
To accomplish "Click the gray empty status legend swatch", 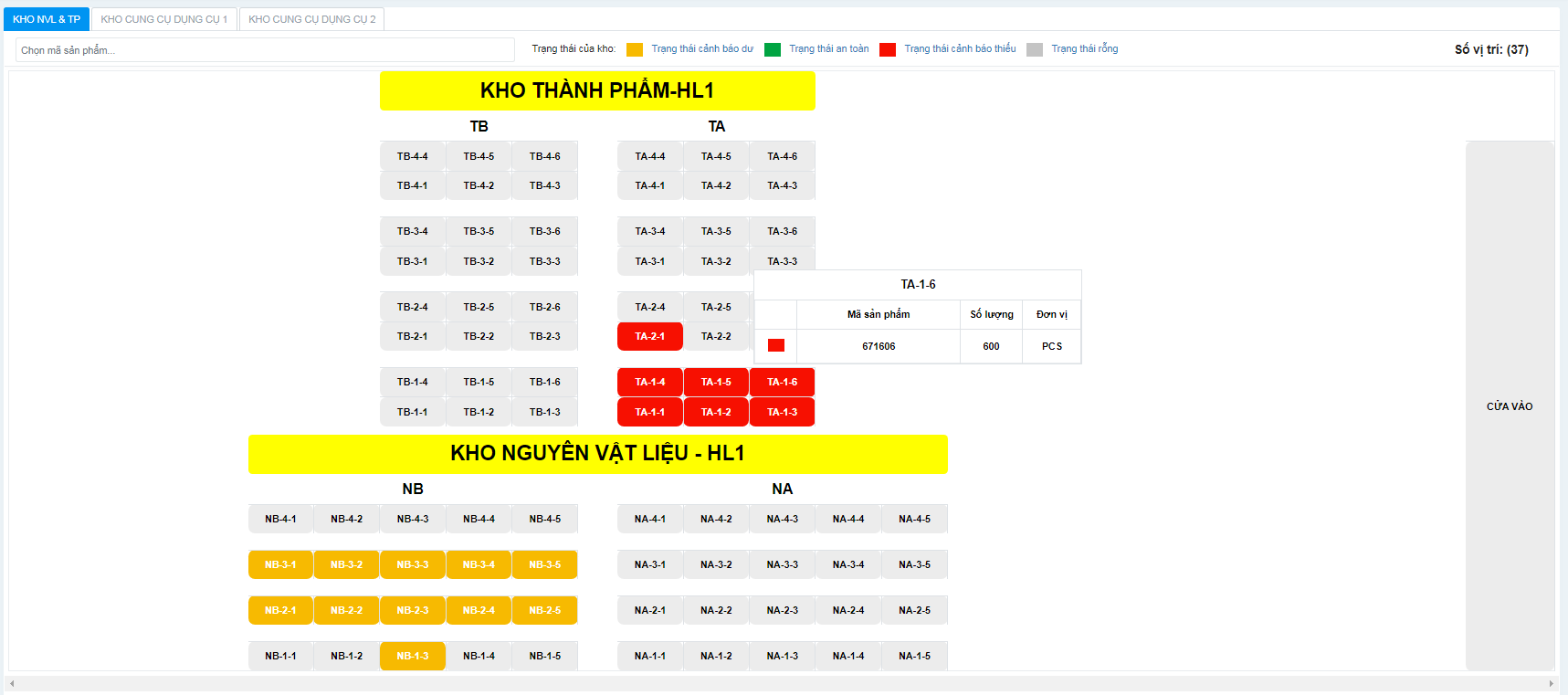I will (1035, 49).
